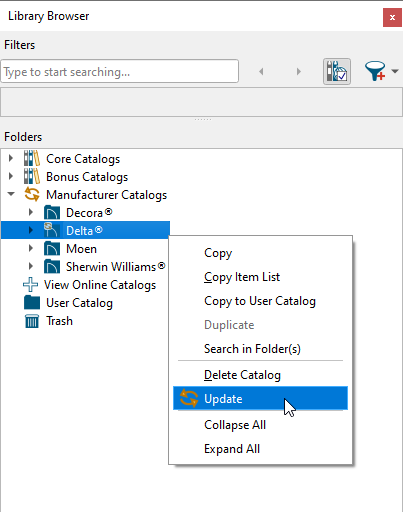Viewport: 403px width, 512px height.
Task: Select Copy to User Catalog
Action: pos(260,301)
